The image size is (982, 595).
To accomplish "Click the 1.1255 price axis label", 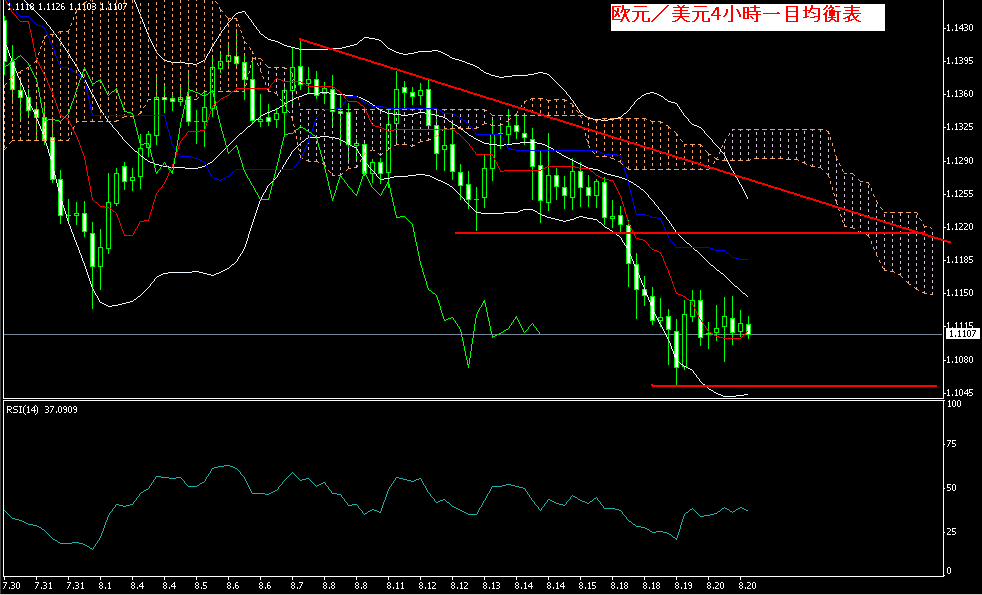I will click(x=961, y=194).
